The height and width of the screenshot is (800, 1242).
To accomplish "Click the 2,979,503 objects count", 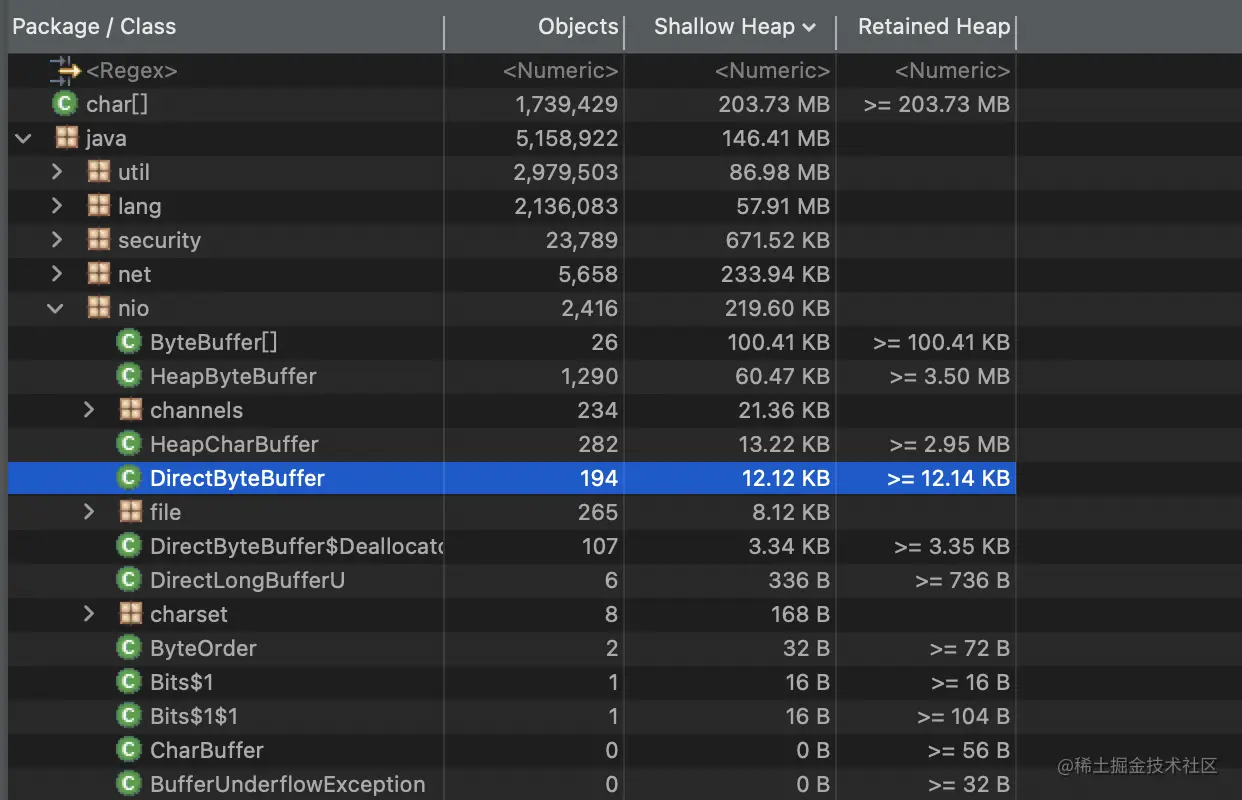I will pos(566,172).
